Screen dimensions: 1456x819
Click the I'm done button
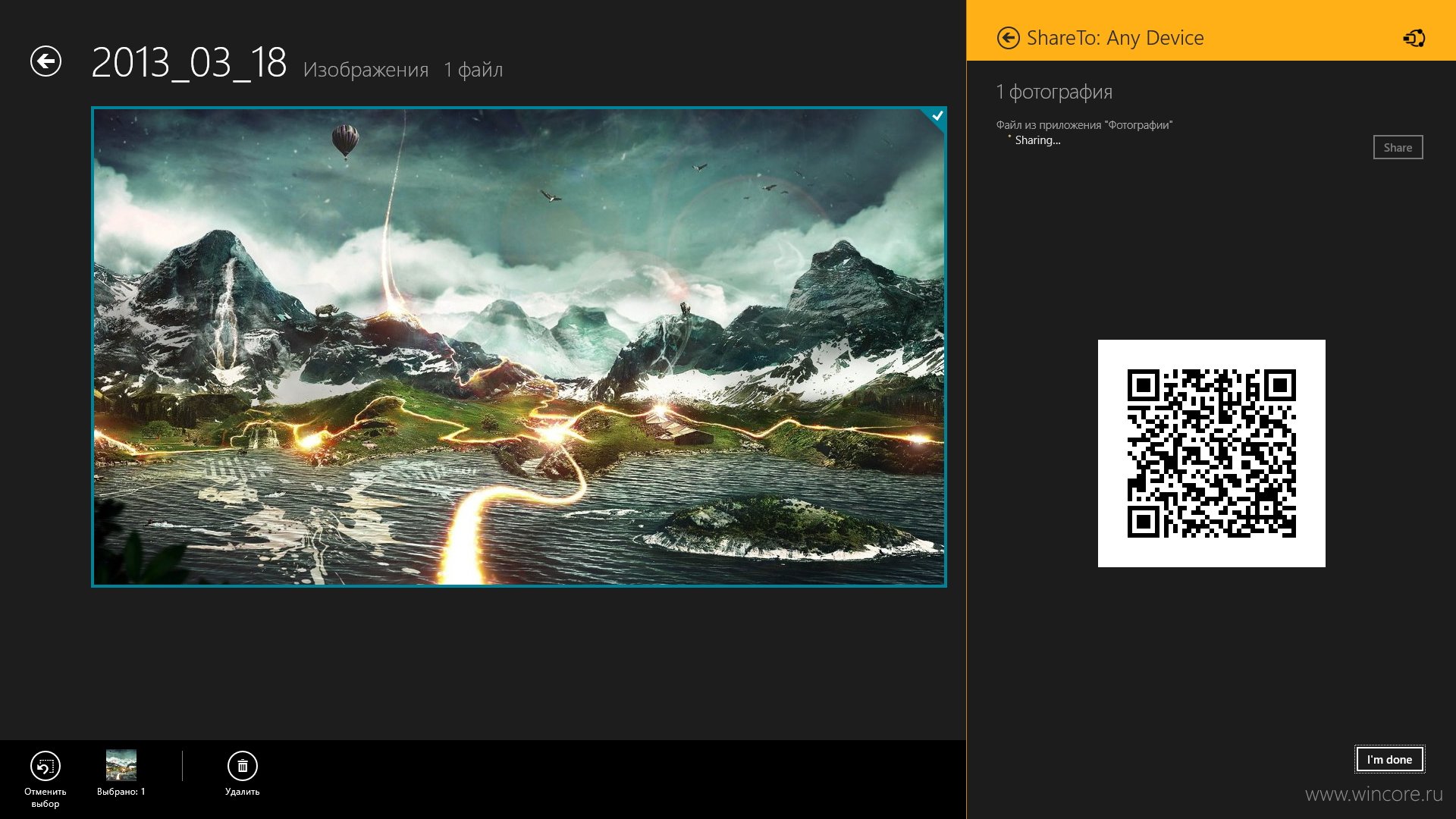[1389, 759]
